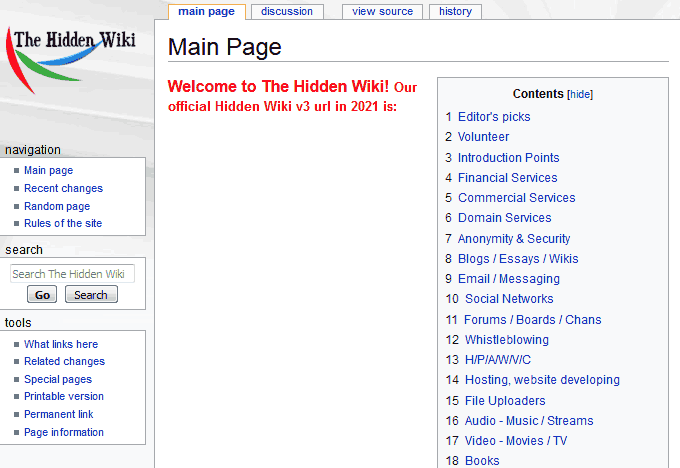Jump to Blogs / Essays / Wikis
The width and height of the screenshot is (680, 468).
[518, 259]
